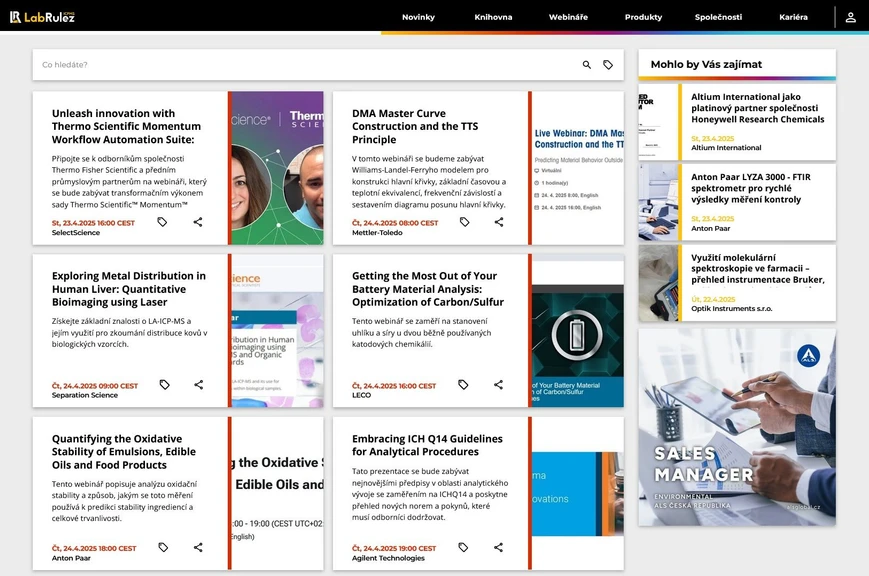Click the Anton Paar Oxidative Stability thumbnail

277,493
